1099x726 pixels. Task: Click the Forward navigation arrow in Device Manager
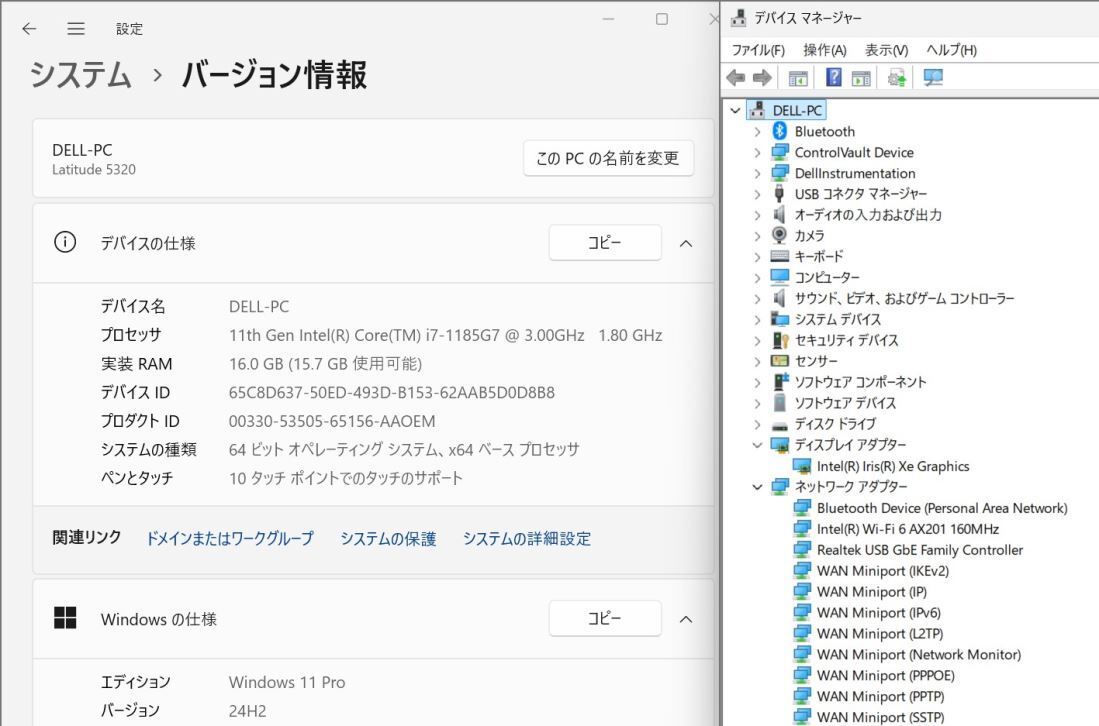[761, 77]
